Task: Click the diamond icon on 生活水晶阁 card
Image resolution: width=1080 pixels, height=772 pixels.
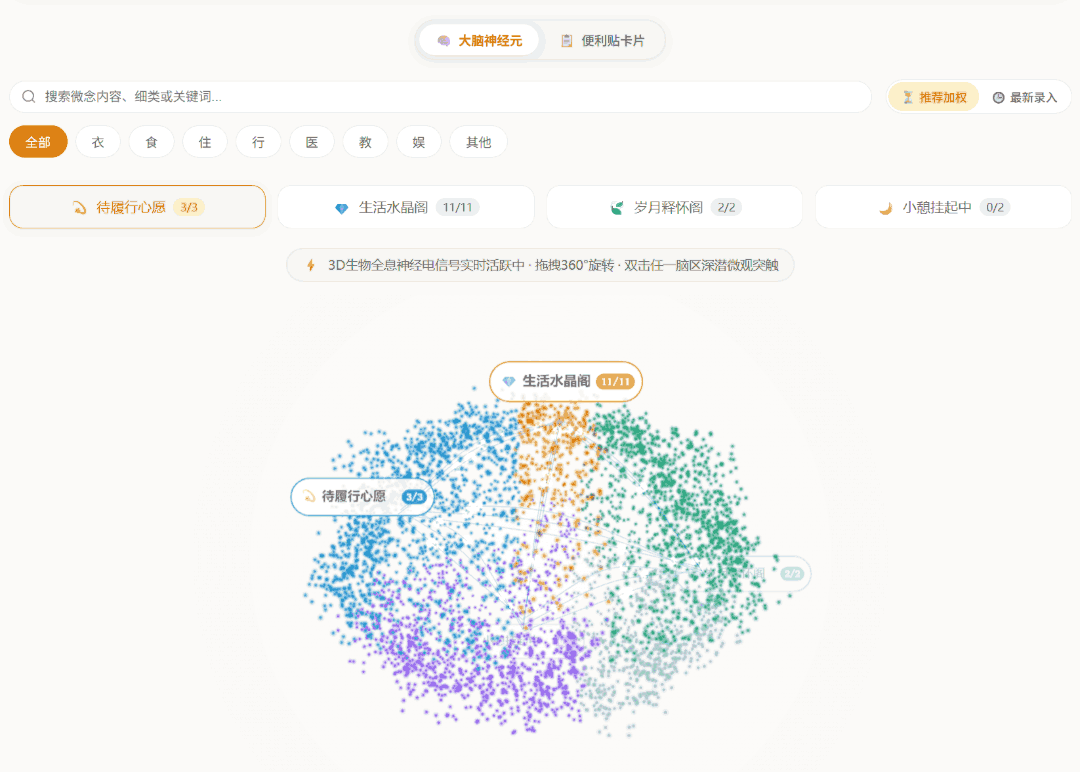Action: tap(342, 208)
